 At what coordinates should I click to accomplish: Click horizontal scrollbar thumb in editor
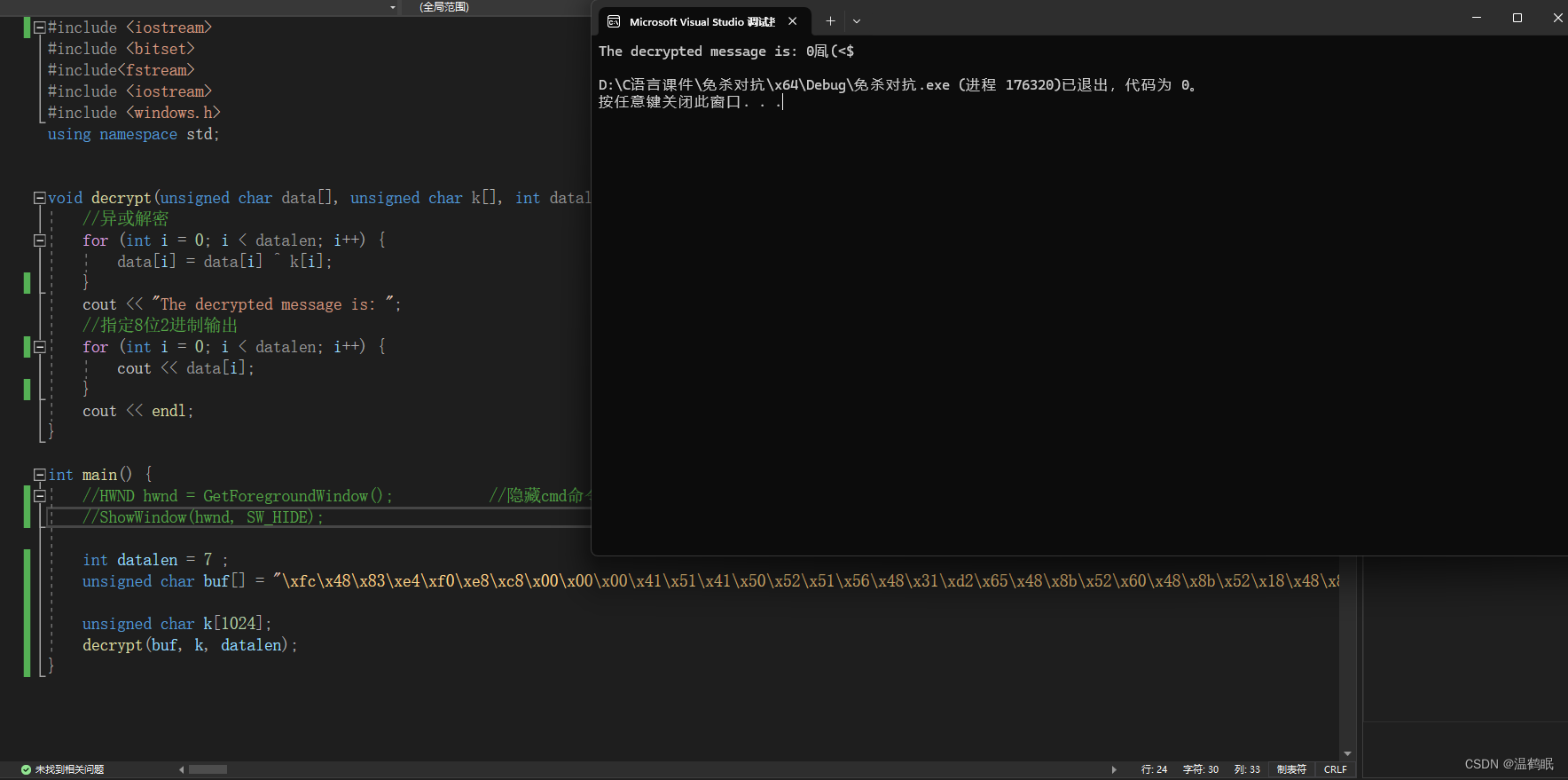(x=208, y=769)
